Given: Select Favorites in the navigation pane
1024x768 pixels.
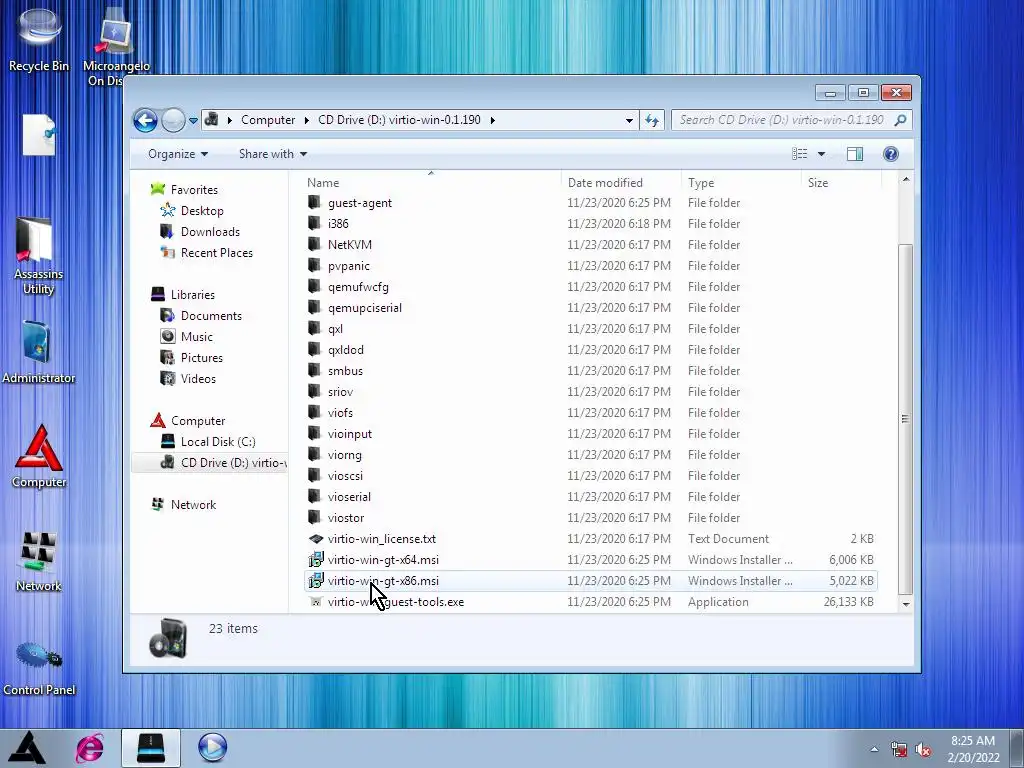Looking at the screenshot, I should point(194,190).
